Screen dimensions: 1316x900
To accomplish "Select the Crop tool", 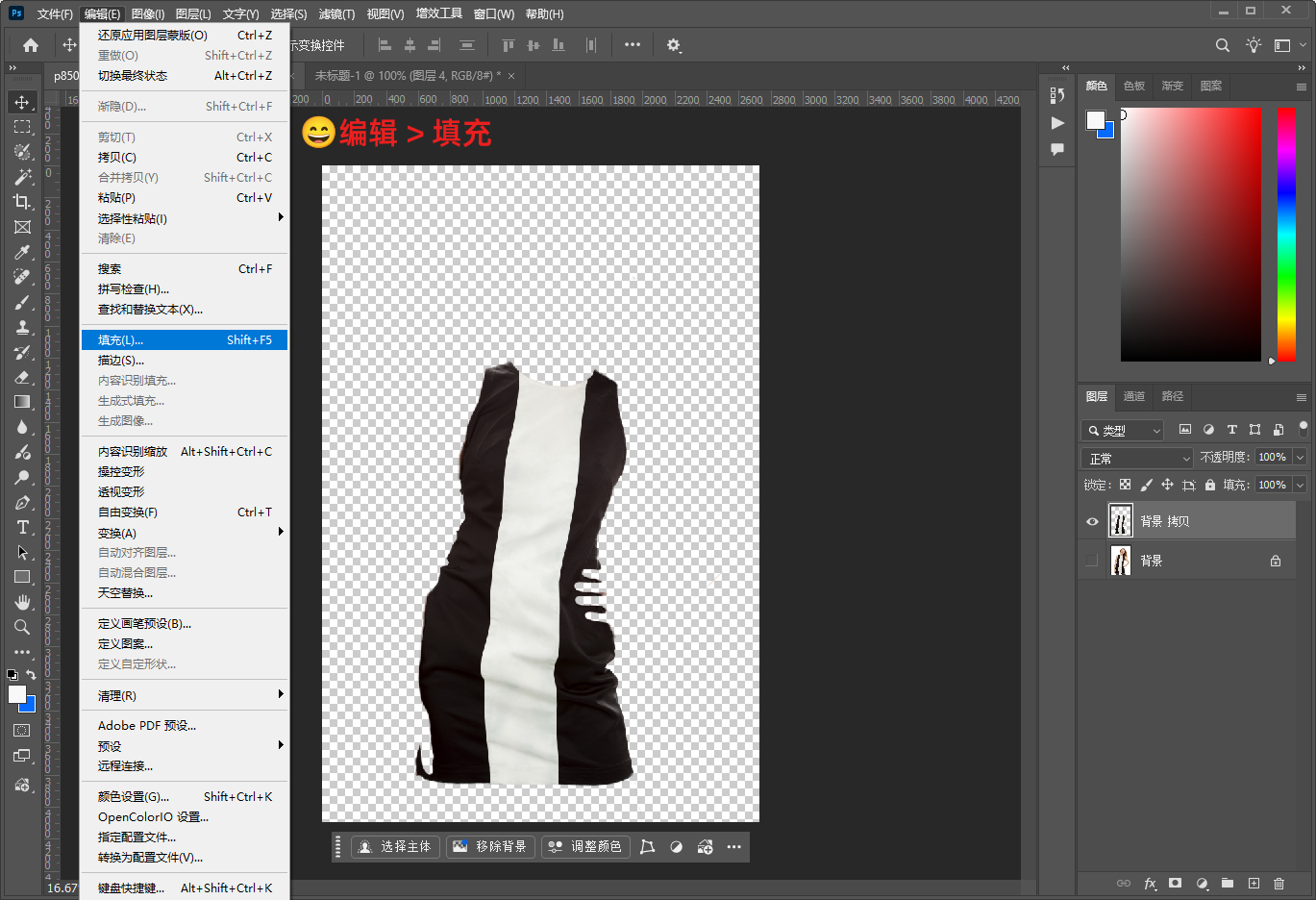I will (22, 202).
